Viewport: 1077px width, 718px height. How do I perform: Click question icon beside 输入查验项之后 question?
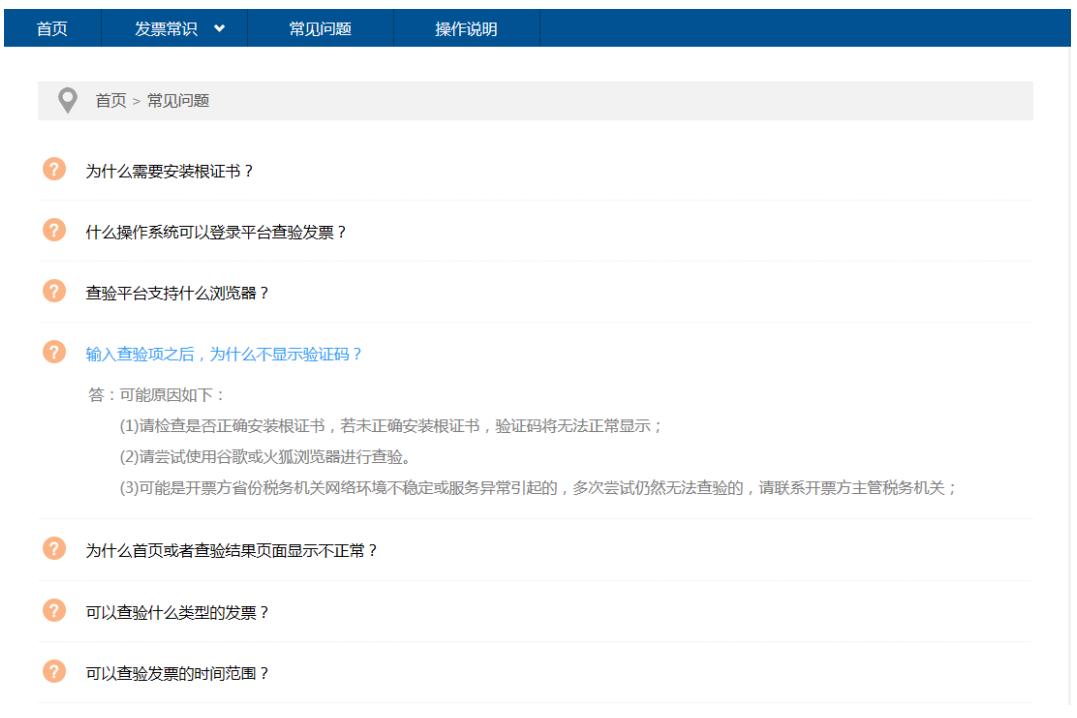click(x=54, y=352)
